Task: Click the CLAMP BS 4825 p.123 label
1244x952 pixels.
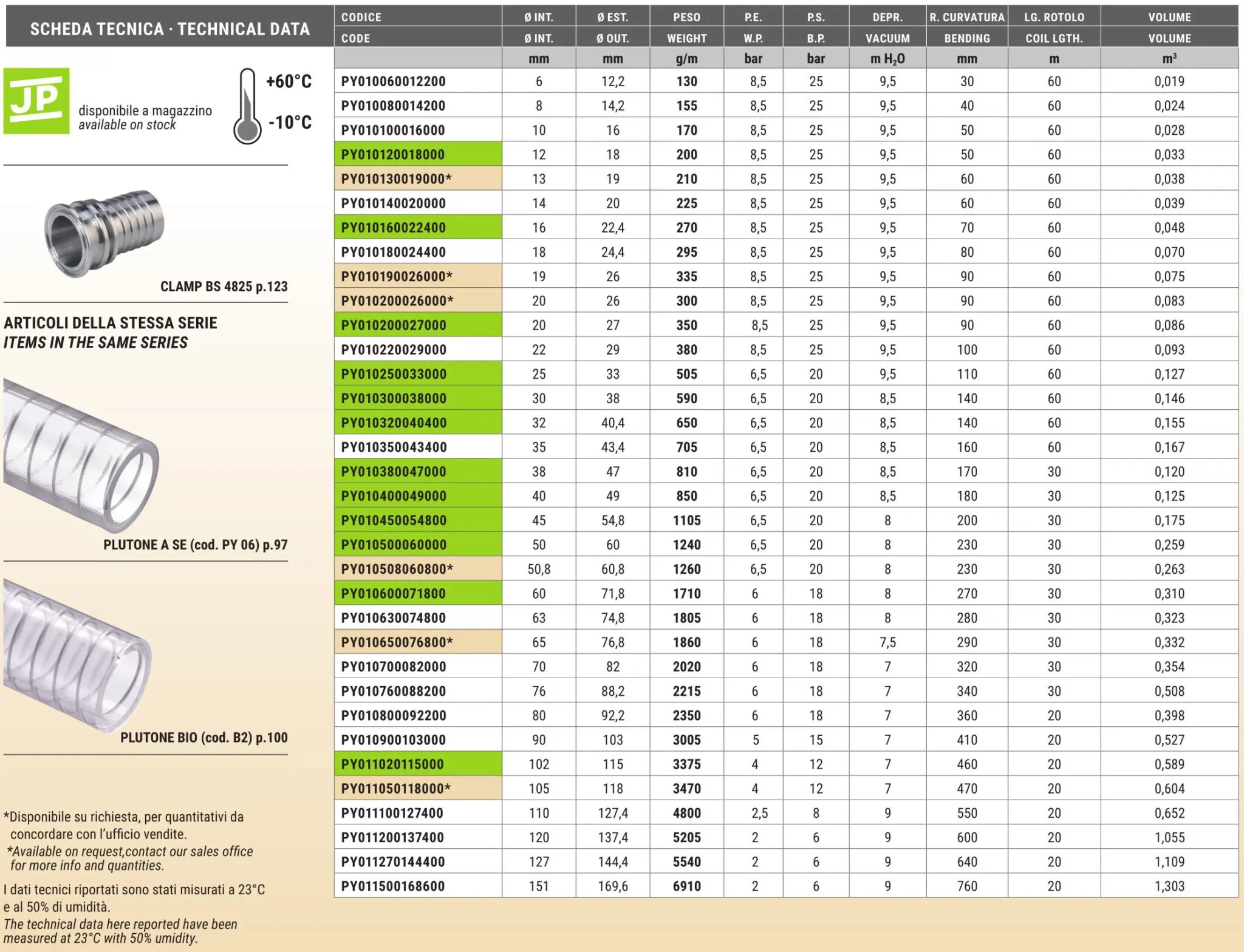Action: click(224, 287)
